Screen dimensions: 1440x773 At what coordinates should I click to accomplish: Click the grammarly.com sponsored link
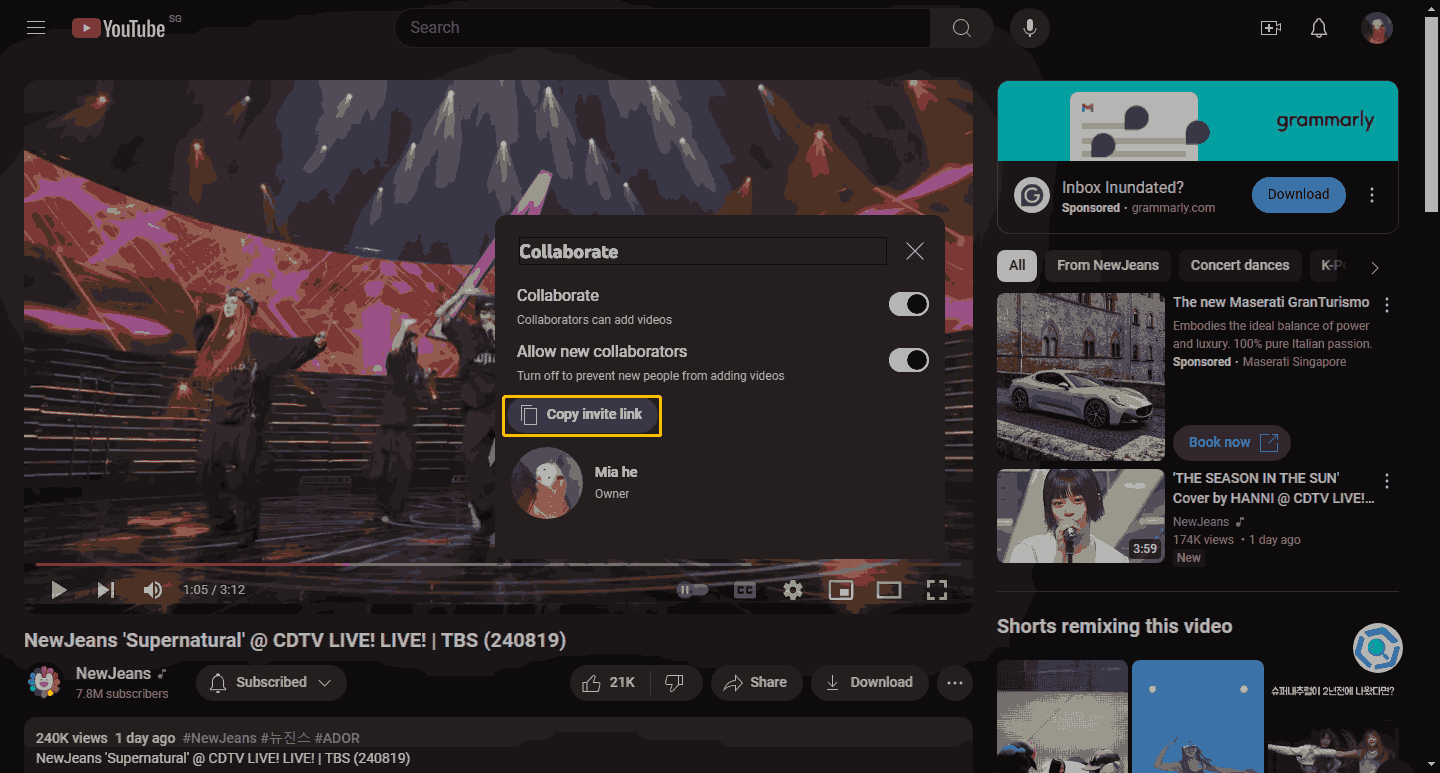coord(1173,208)
